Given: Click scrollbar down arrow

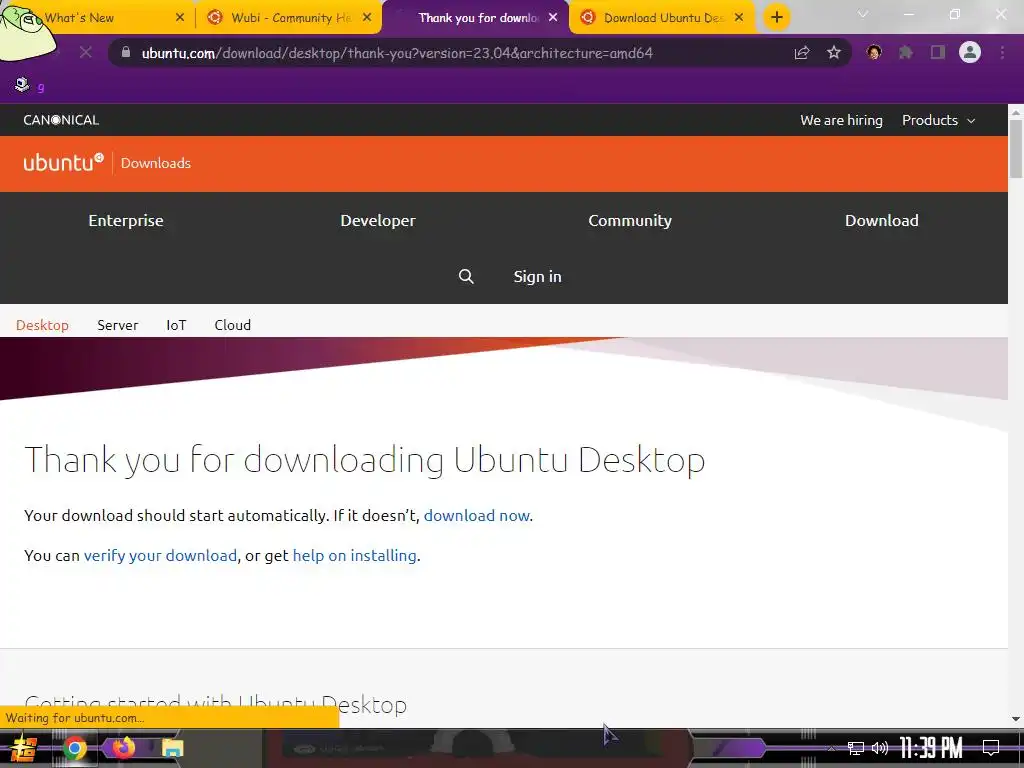Looking at the screenshot, I should [1016, 718].
